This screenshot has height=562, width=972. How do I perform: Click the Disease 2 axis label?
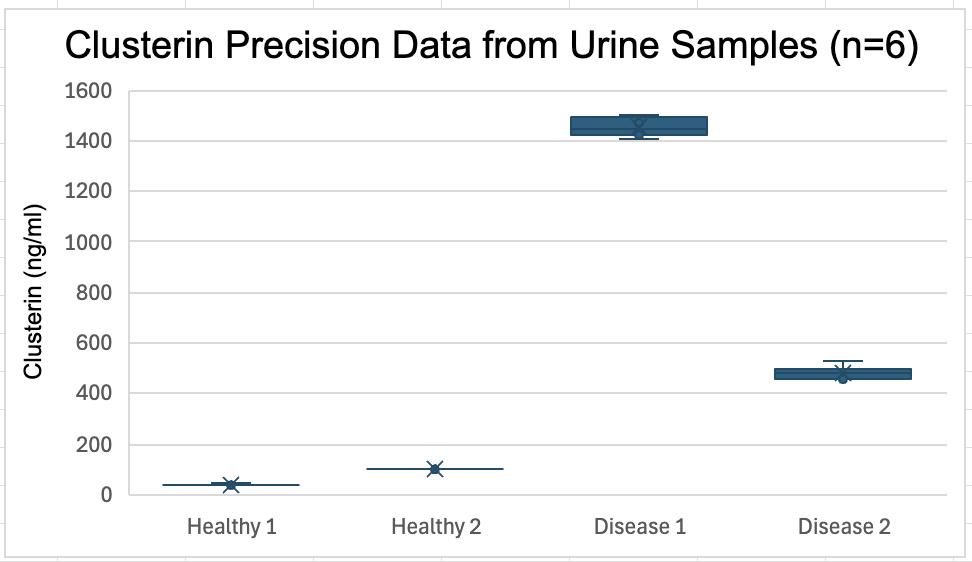pyautogui.click(x=844, y=526)
